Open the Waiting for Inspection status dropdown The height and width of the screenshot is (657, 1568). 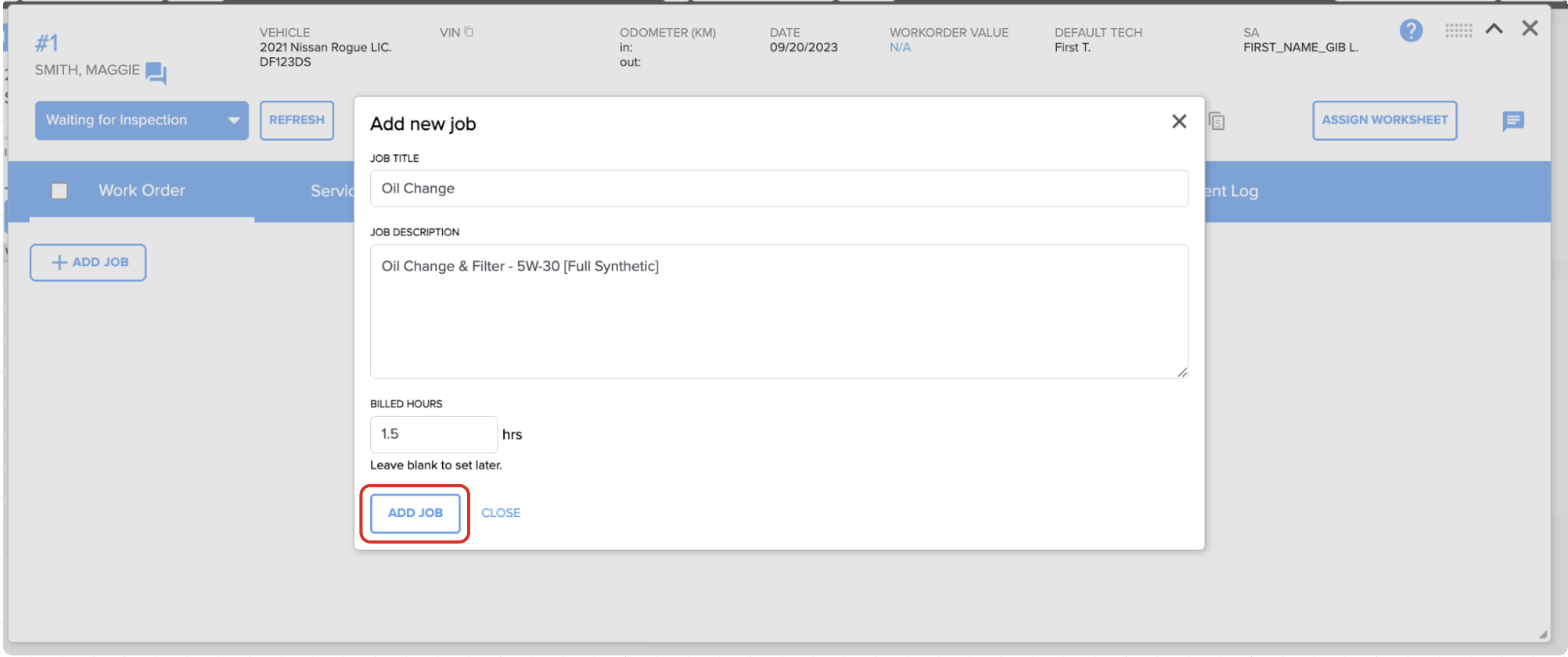click(142, 120)
